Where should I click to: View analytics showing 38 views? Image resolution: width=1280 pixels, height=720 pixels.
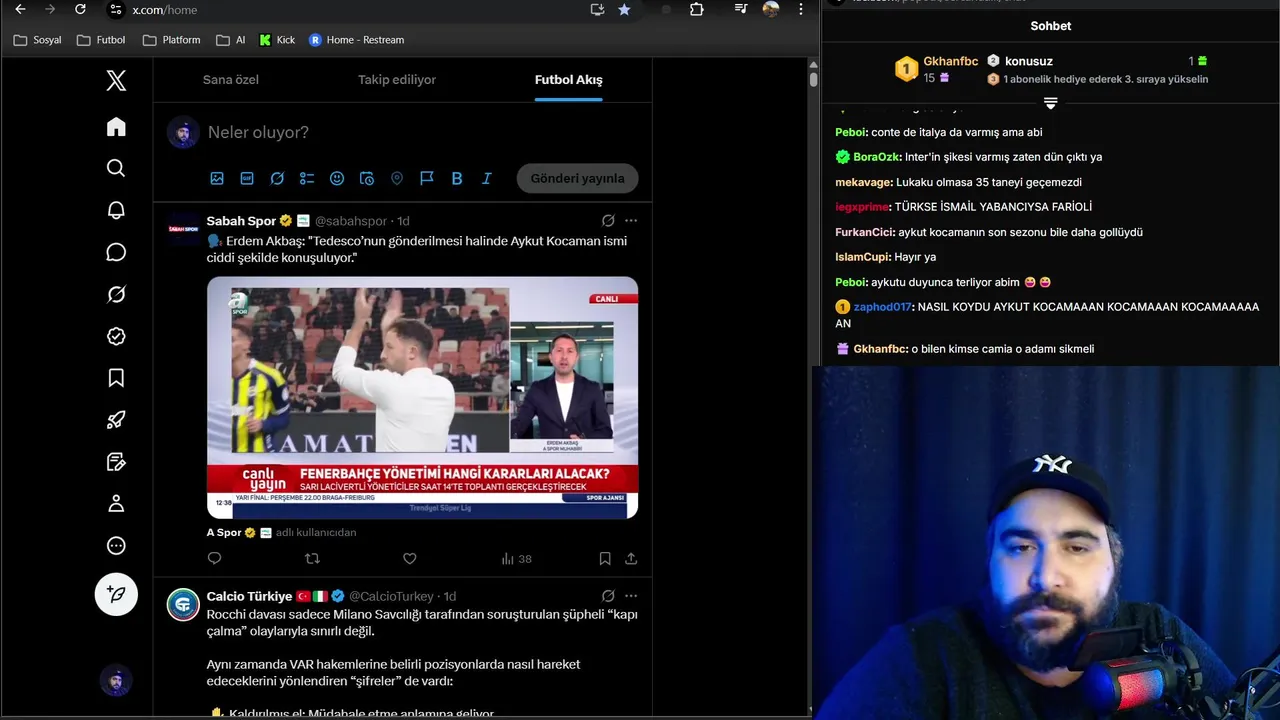pyautogui.click(x=516, y=559)
